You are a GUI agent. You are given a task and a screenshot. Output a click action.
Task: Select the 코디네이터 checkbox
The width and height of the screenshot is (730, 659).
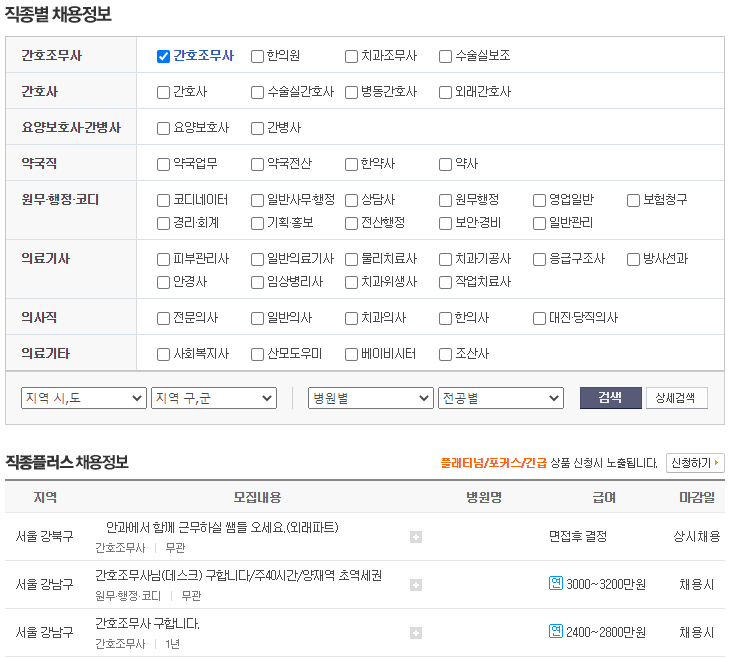pos(163,200)
